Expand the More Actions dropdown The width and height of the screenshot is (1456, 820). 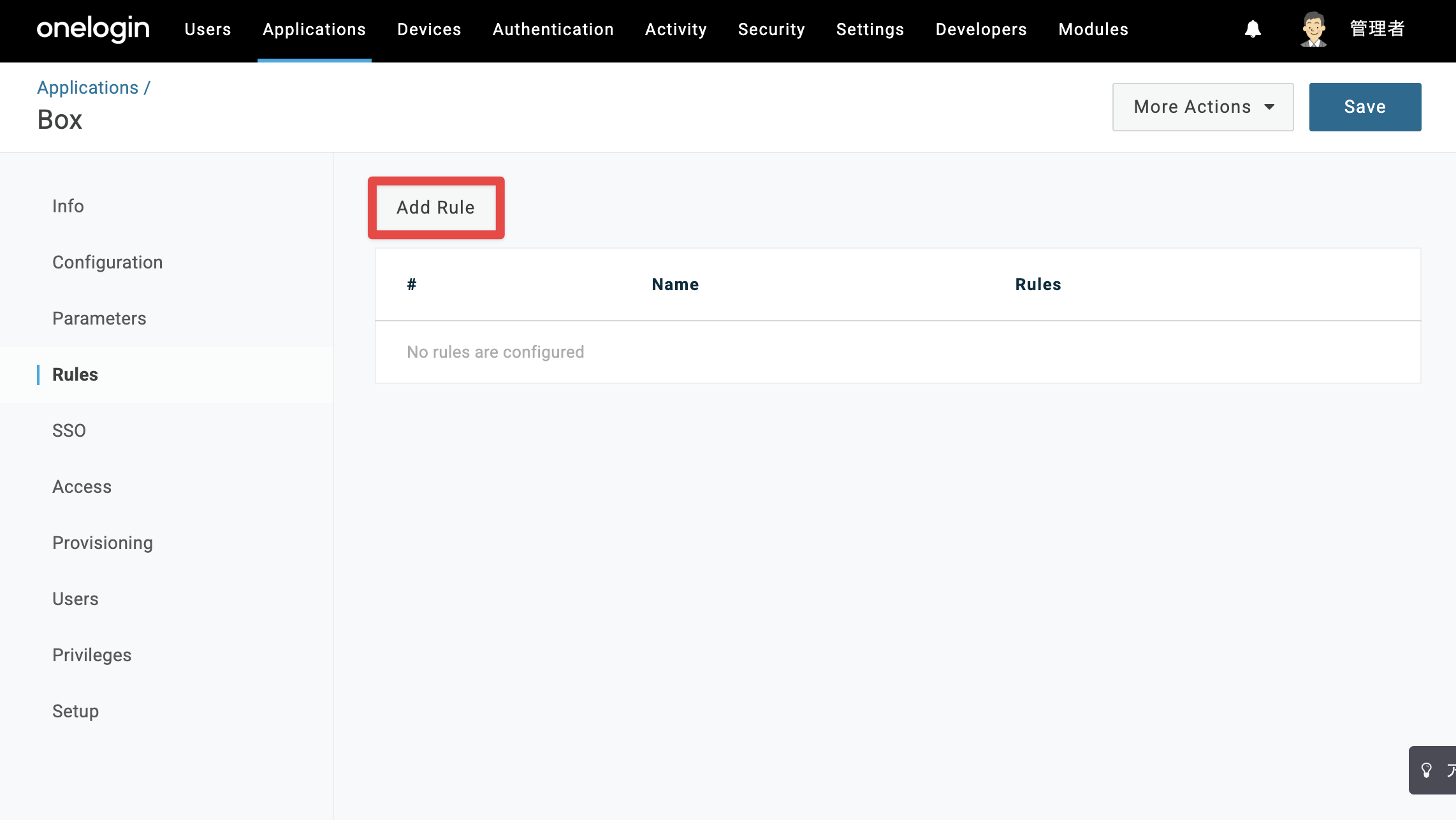[x=1203, y=107]
